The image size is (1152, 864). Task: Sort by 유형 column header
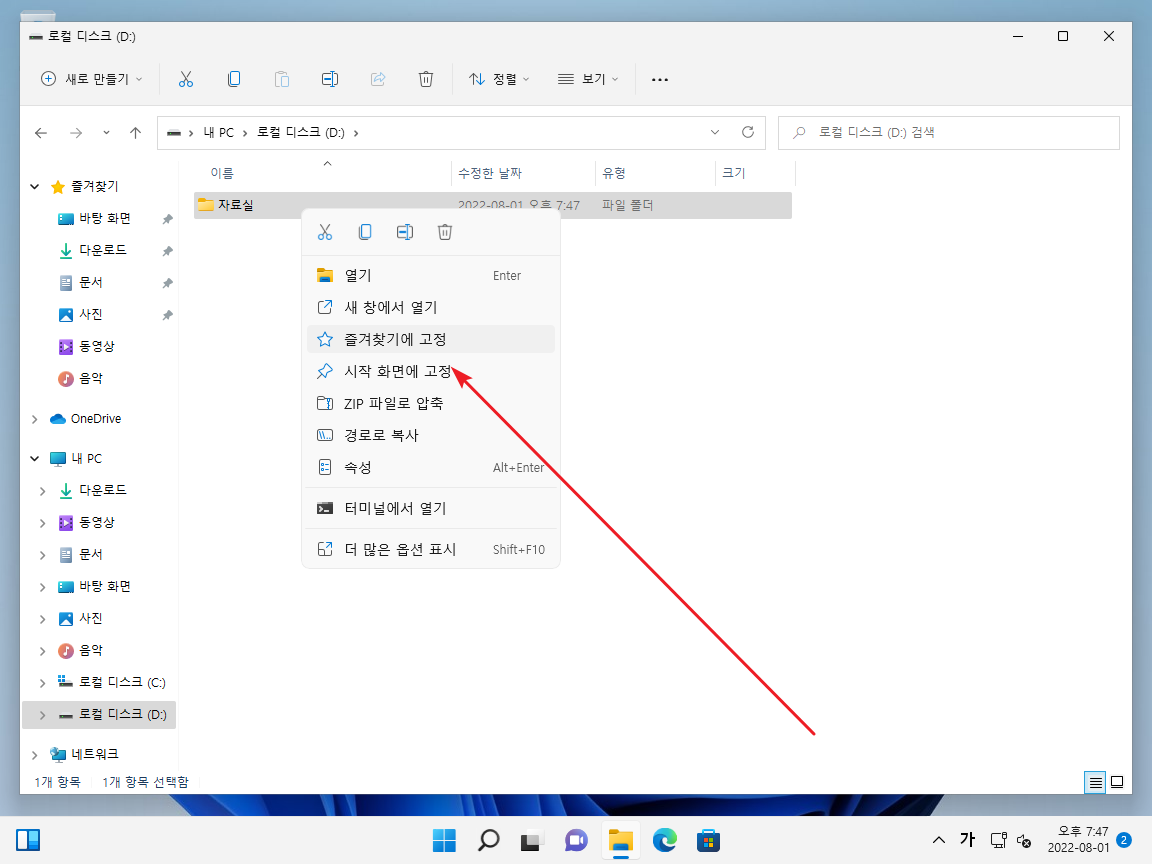pos(654,173)
